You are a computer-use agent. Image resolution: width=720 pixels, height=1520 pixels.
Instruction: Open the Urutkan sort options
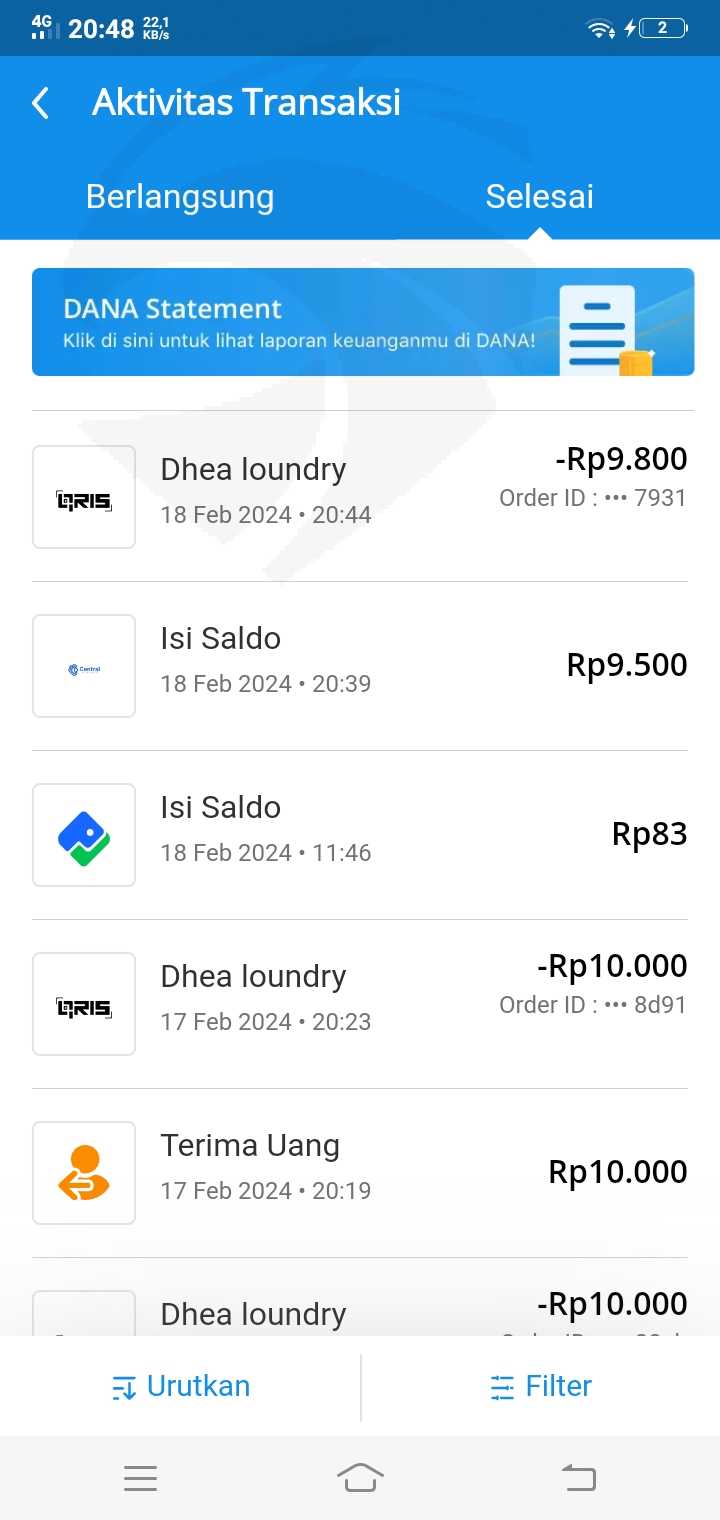coord(181,1386)
